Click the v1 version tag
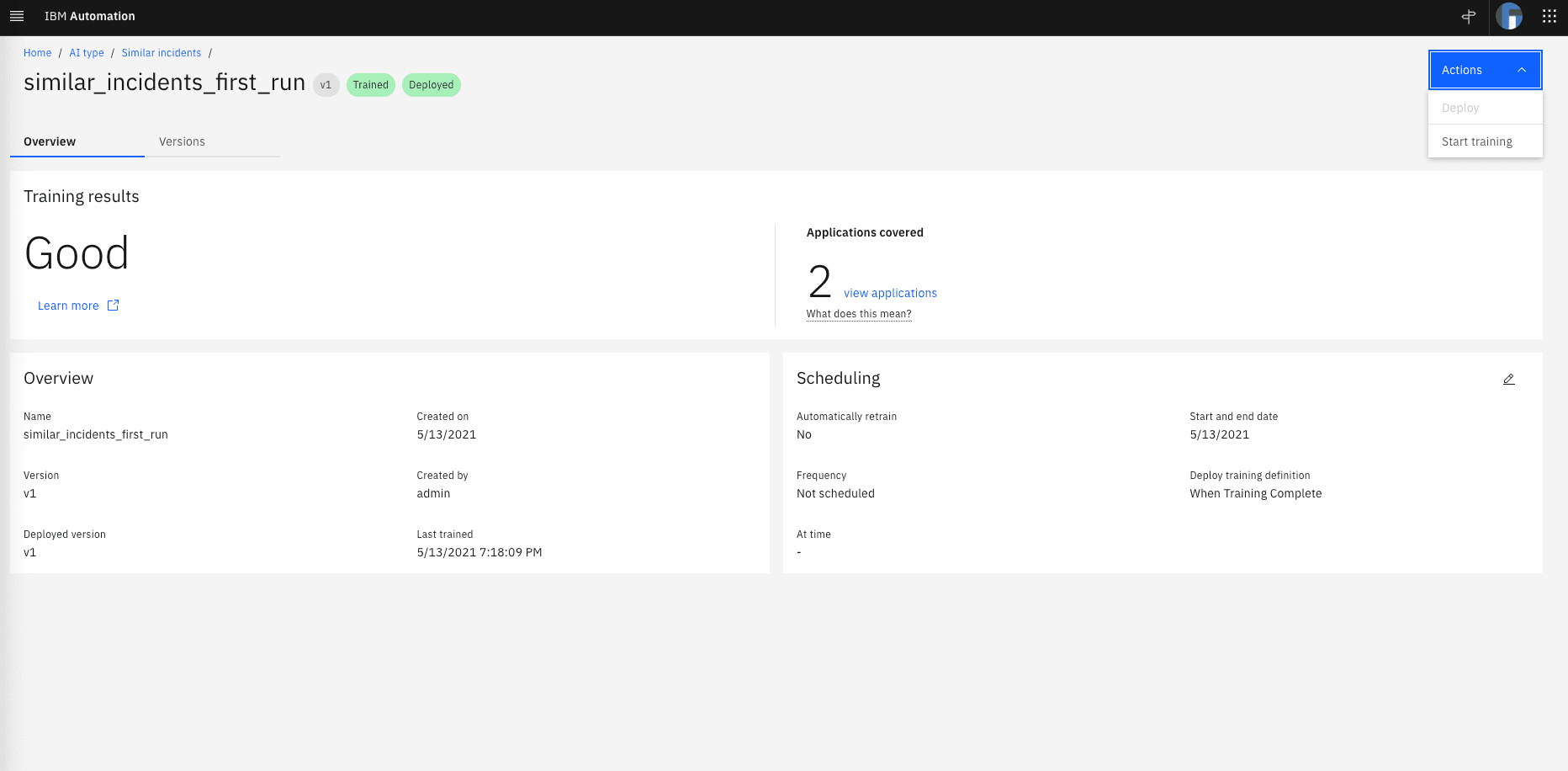The height and width of the screenshot is (771, 1568). click(x=326, y=85)
